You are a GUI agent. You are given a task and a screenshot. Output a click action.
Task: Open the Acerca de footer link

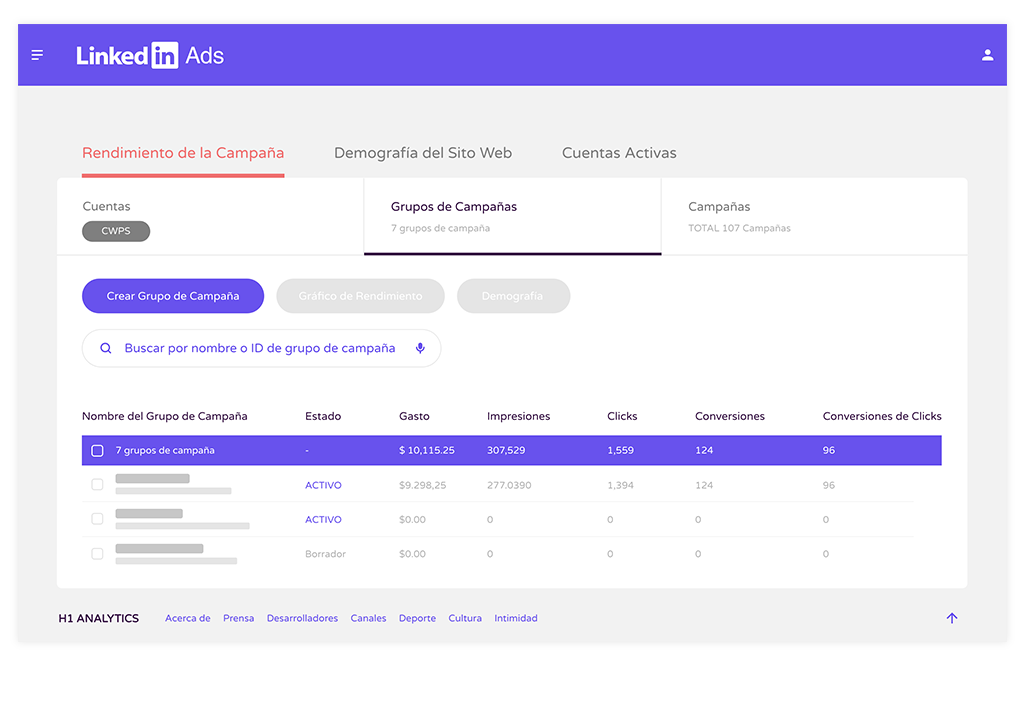[x=188, y=618]
